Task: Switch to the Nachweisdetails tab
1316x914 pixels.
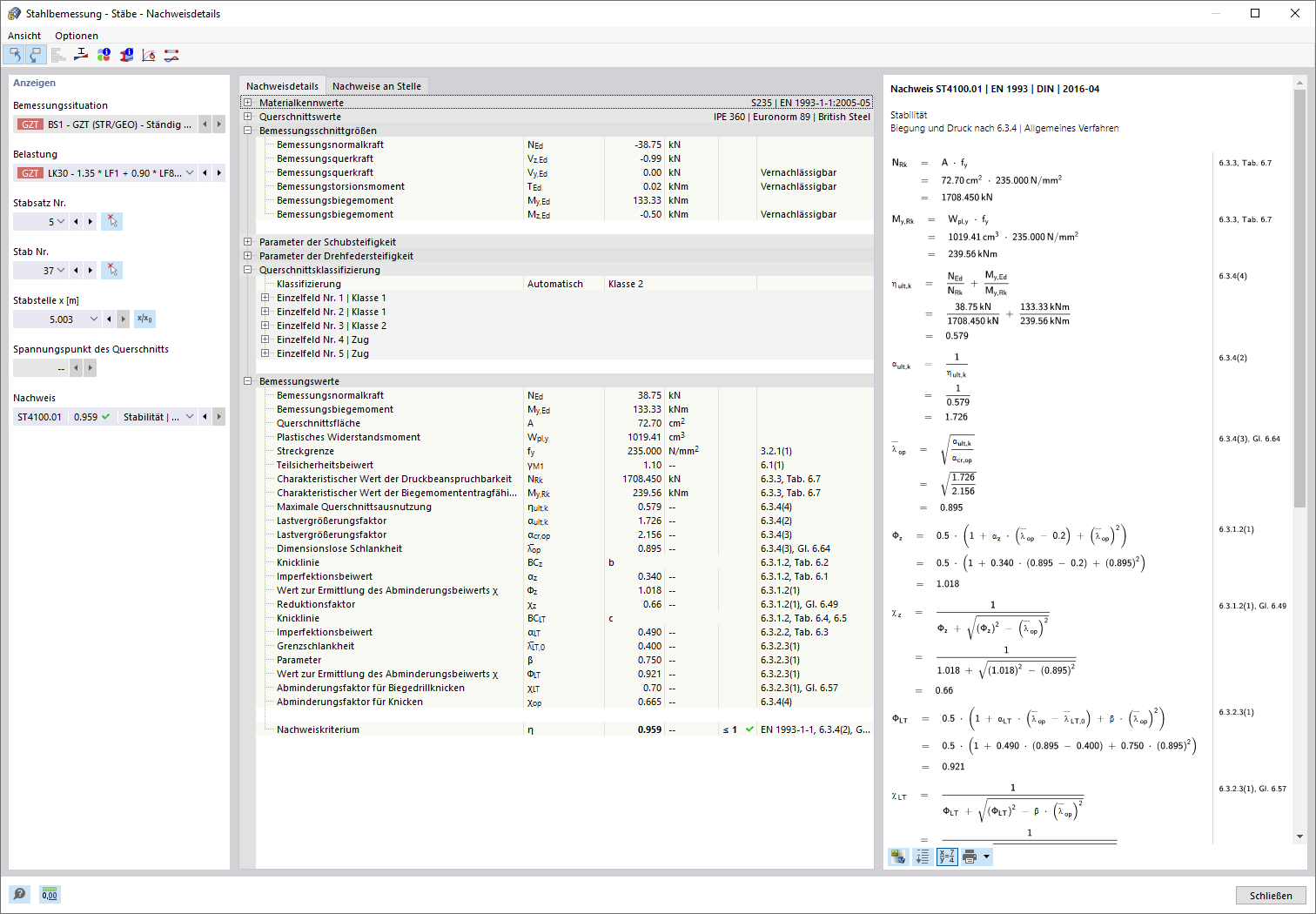Action: 282,86
